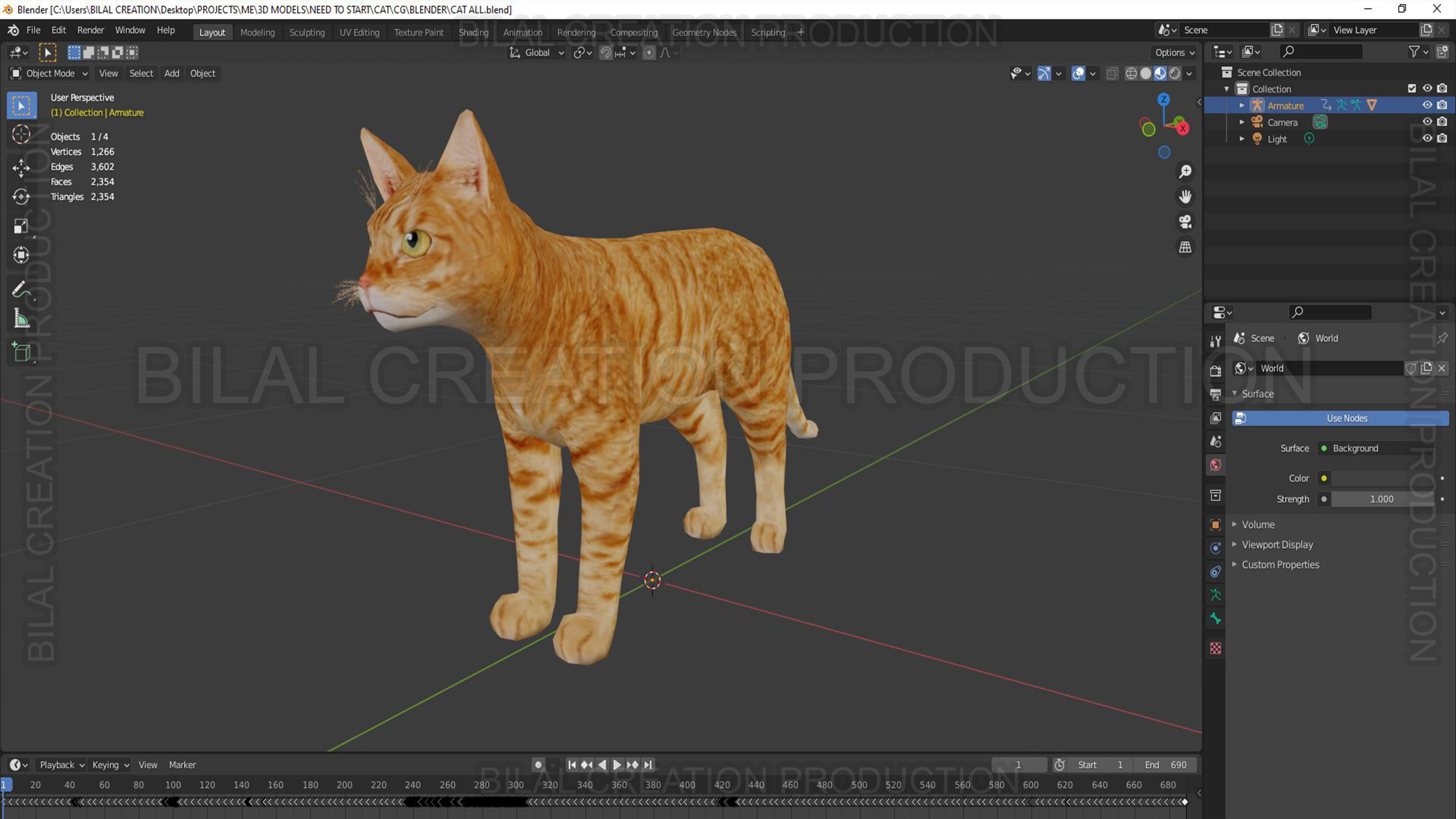Toggle snapping magnet icon
This screenshot has width=1456, height=819.
click(606, 53)
